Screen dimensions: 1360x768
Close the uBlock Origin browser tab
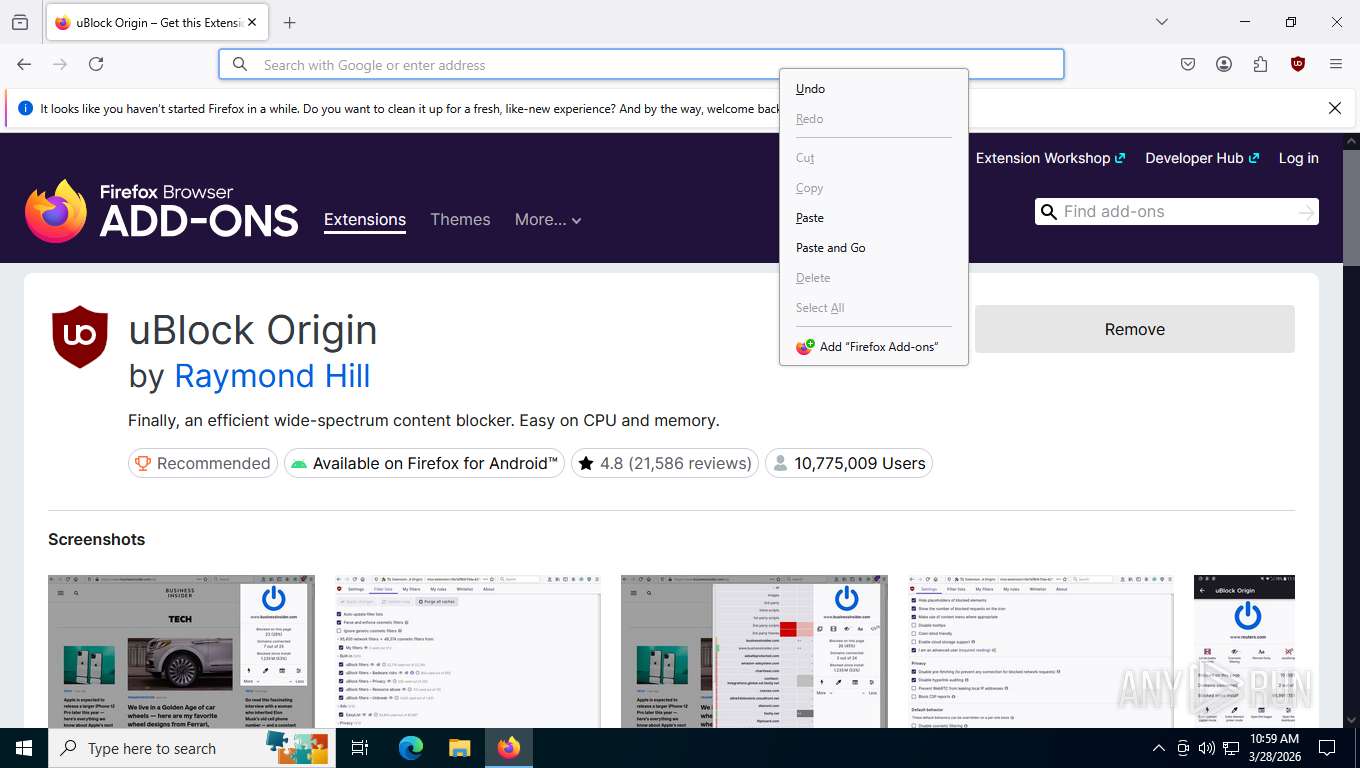point(250,22)
